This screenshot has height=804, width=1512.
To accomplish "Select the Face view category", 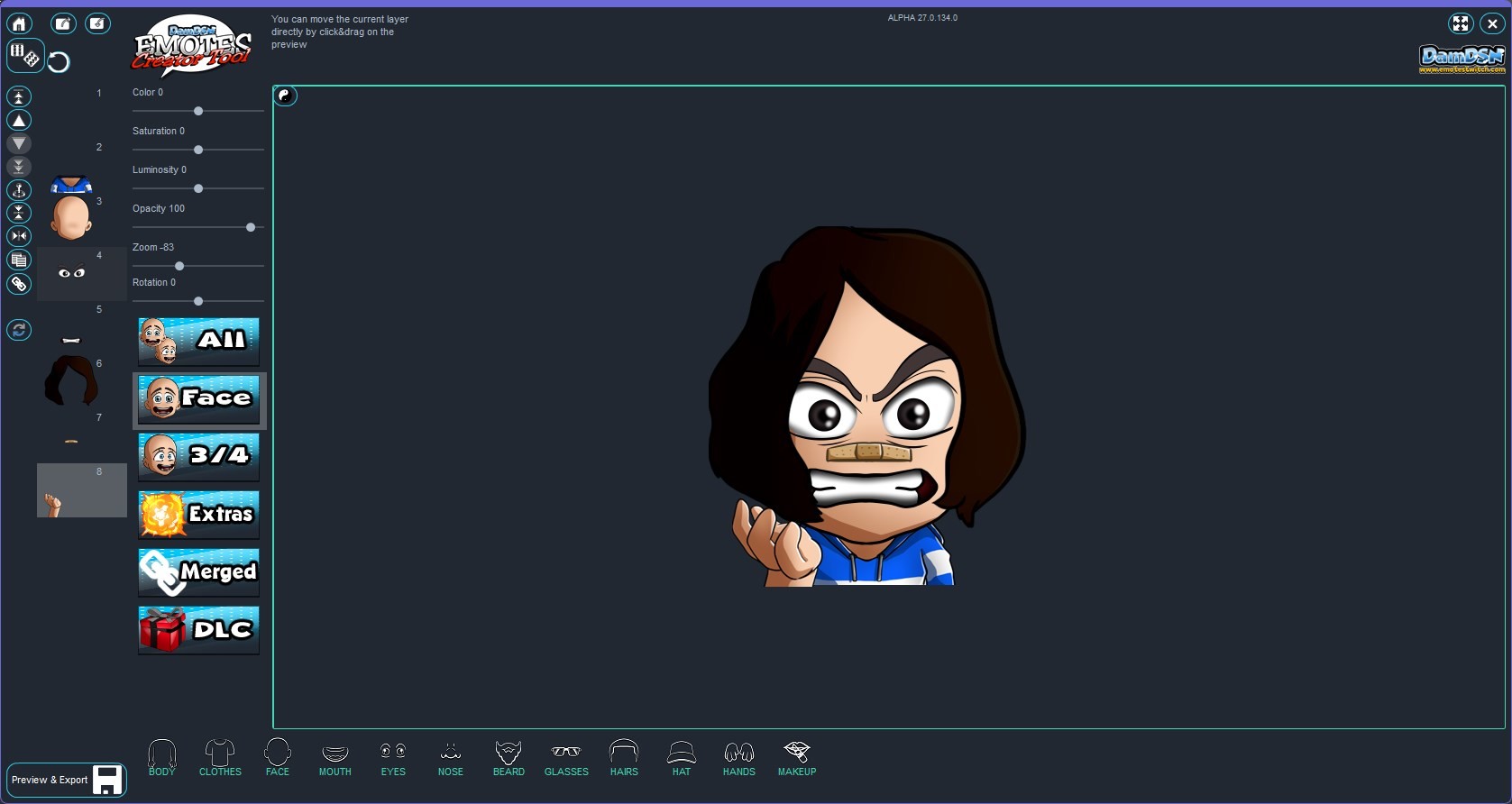I will click(x=199, y=399).
